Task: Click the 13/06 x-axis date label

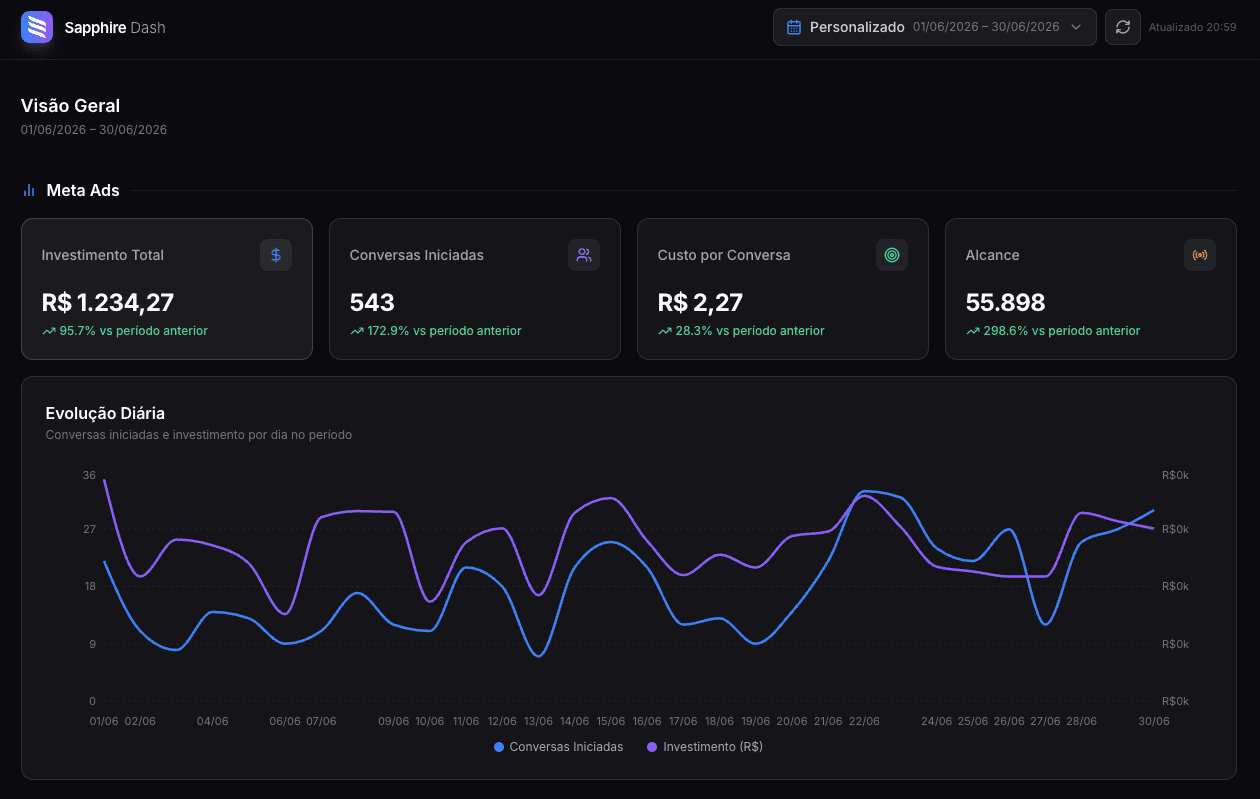Action: click(x=538, y=721)
